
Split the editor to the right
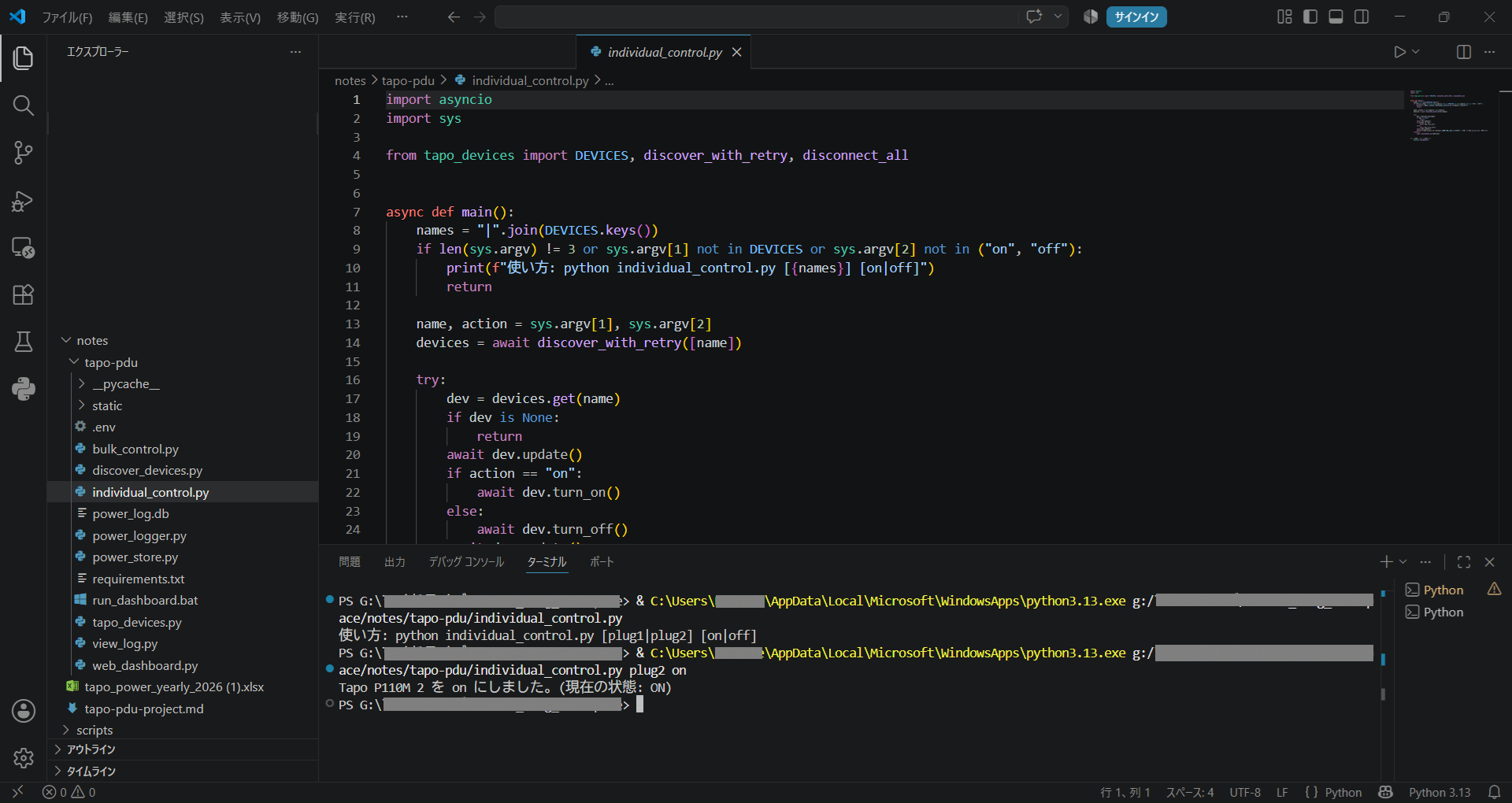coord(1464,52)
